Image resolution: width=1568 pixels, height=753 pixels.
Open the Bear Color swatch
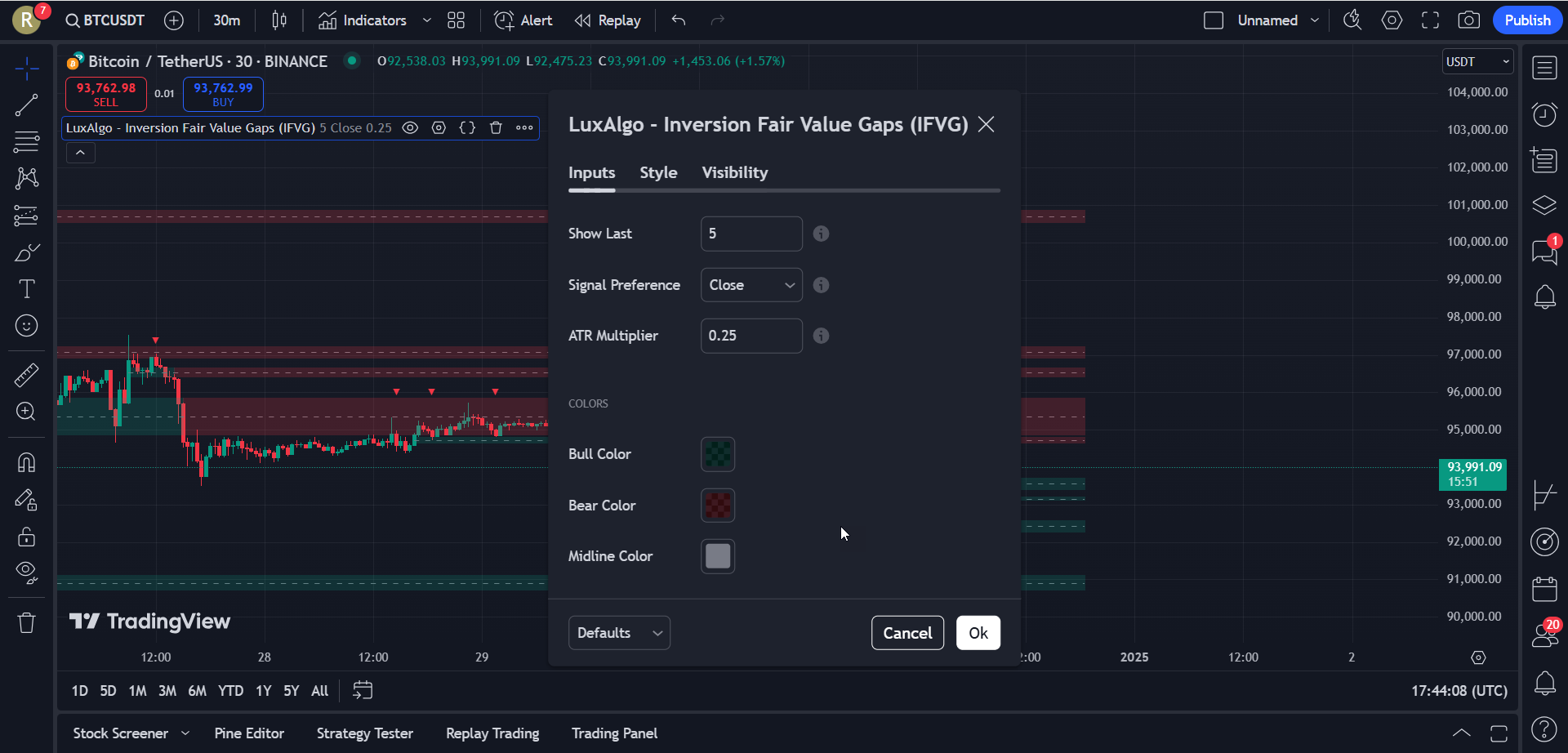click(x=718, y=506)
